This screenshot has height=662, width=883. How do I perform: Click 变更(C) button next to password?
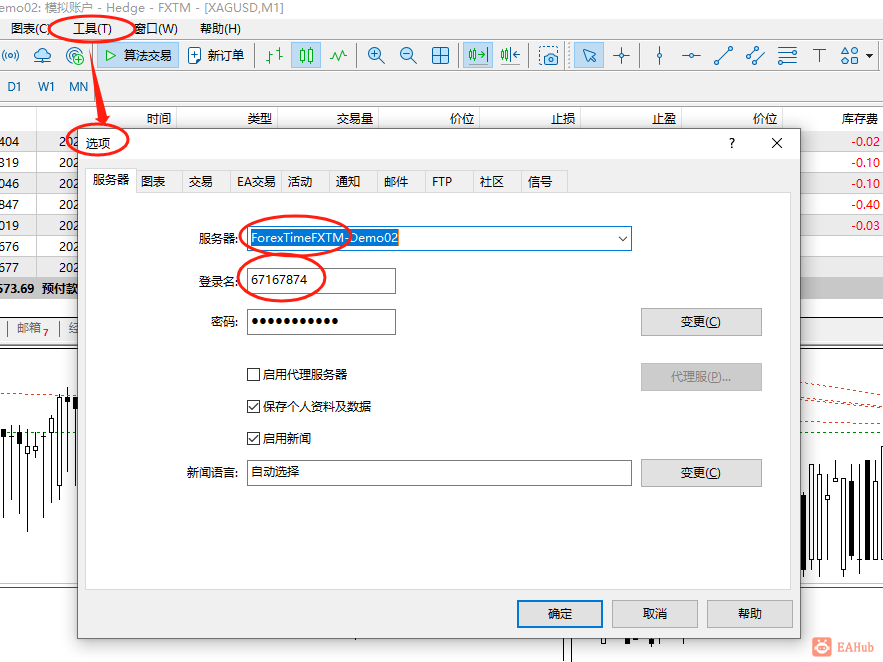tap(701, 322)
